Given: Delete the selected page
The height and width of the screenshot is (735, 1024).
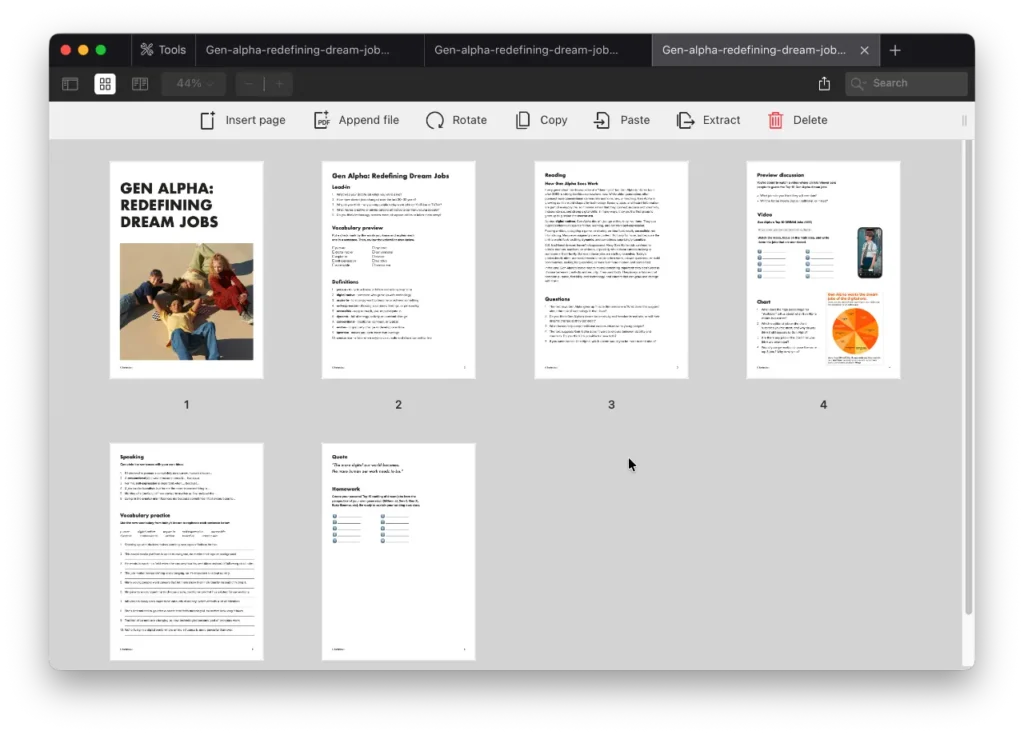Looking at the screenshot, I should click(797, 119).
